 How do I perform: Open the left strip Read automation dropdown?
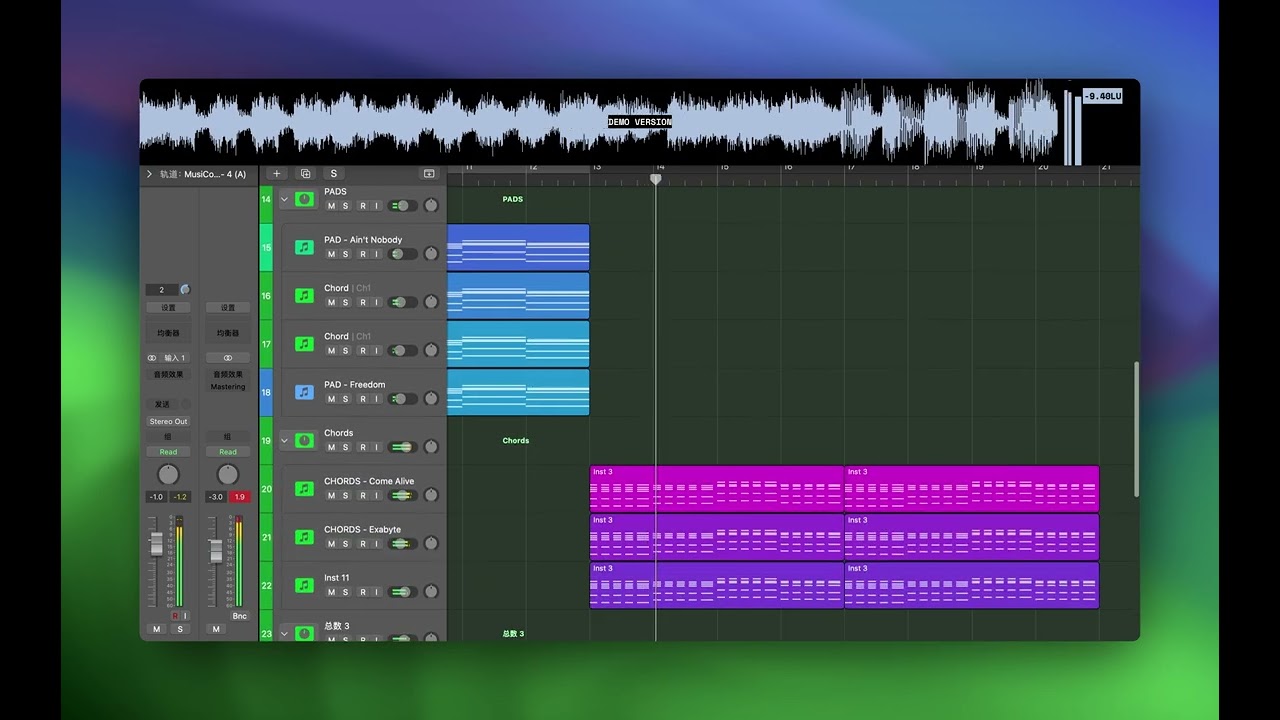168,452
